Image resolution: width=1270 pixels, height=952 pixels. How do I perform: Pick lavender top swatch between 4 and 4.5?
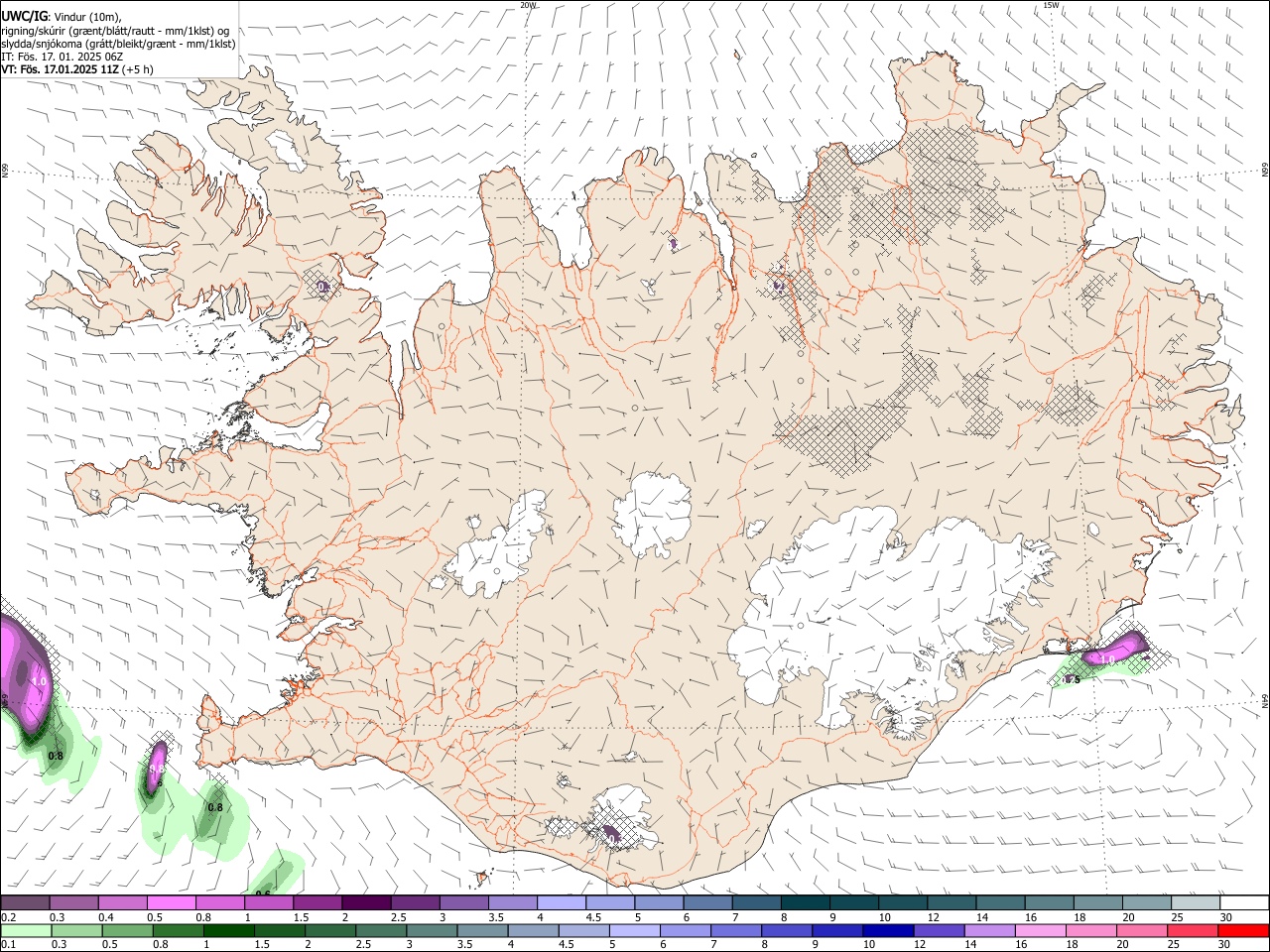(x=562, y=902)
